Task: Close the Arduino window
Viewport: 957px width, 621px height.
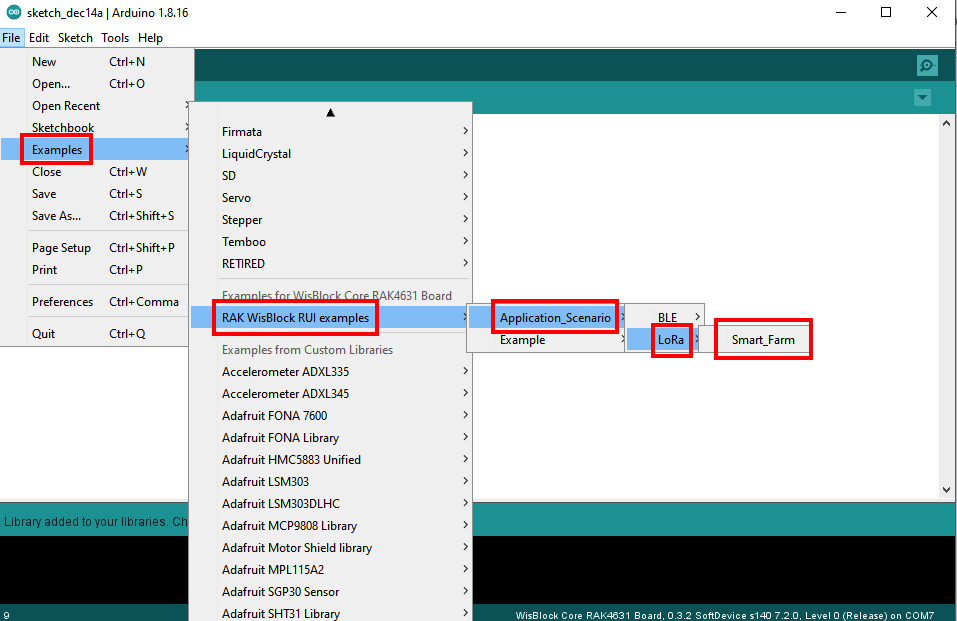Action: (931, 12)
